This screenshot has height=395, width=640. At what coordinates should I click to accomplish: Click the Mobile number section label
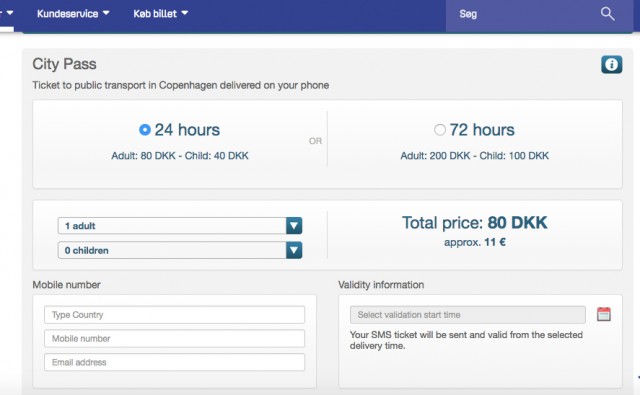tap(67, 285)
